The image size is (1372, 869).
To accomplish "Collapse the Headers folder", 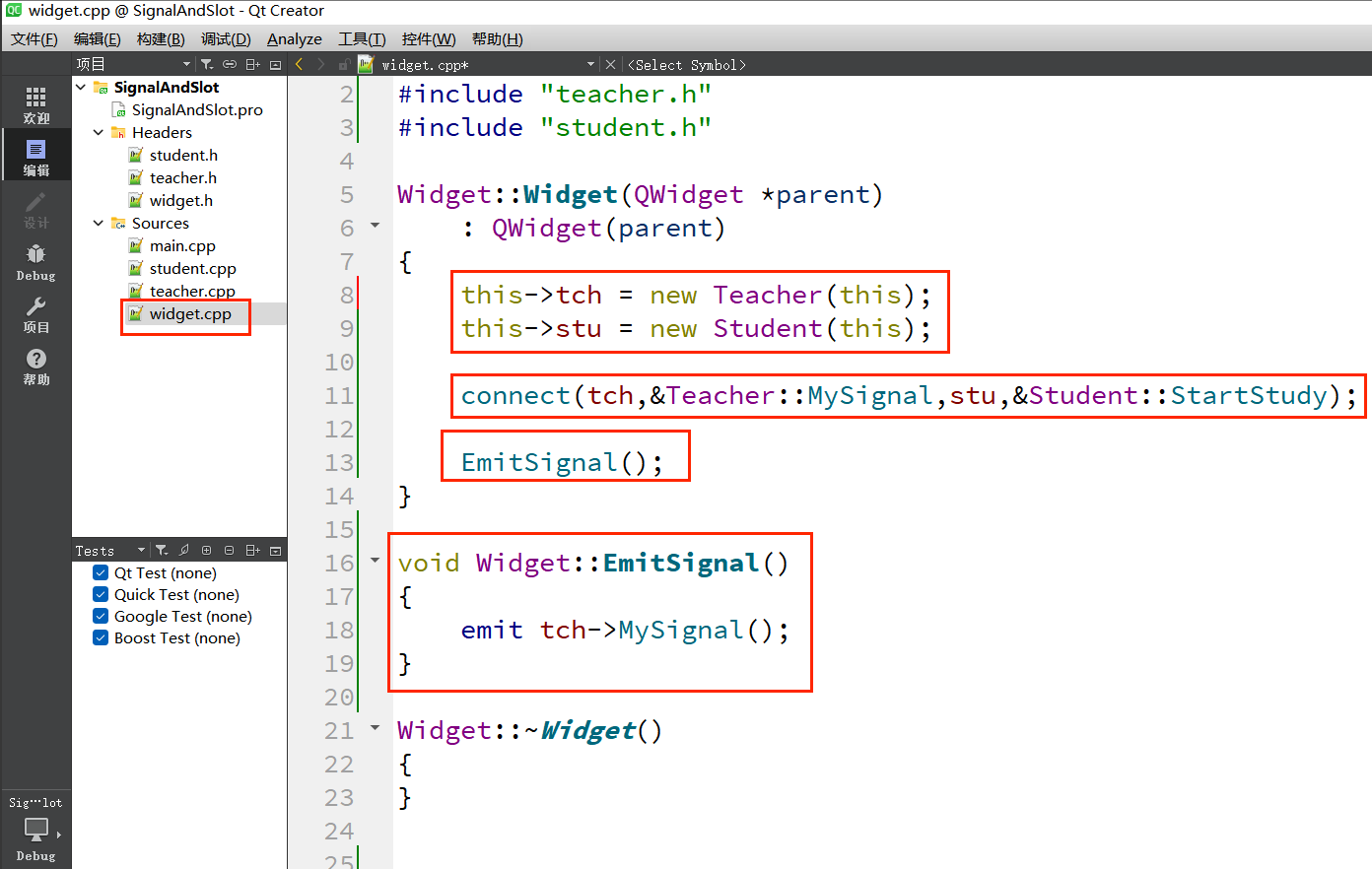I will (x=99, y=132).
